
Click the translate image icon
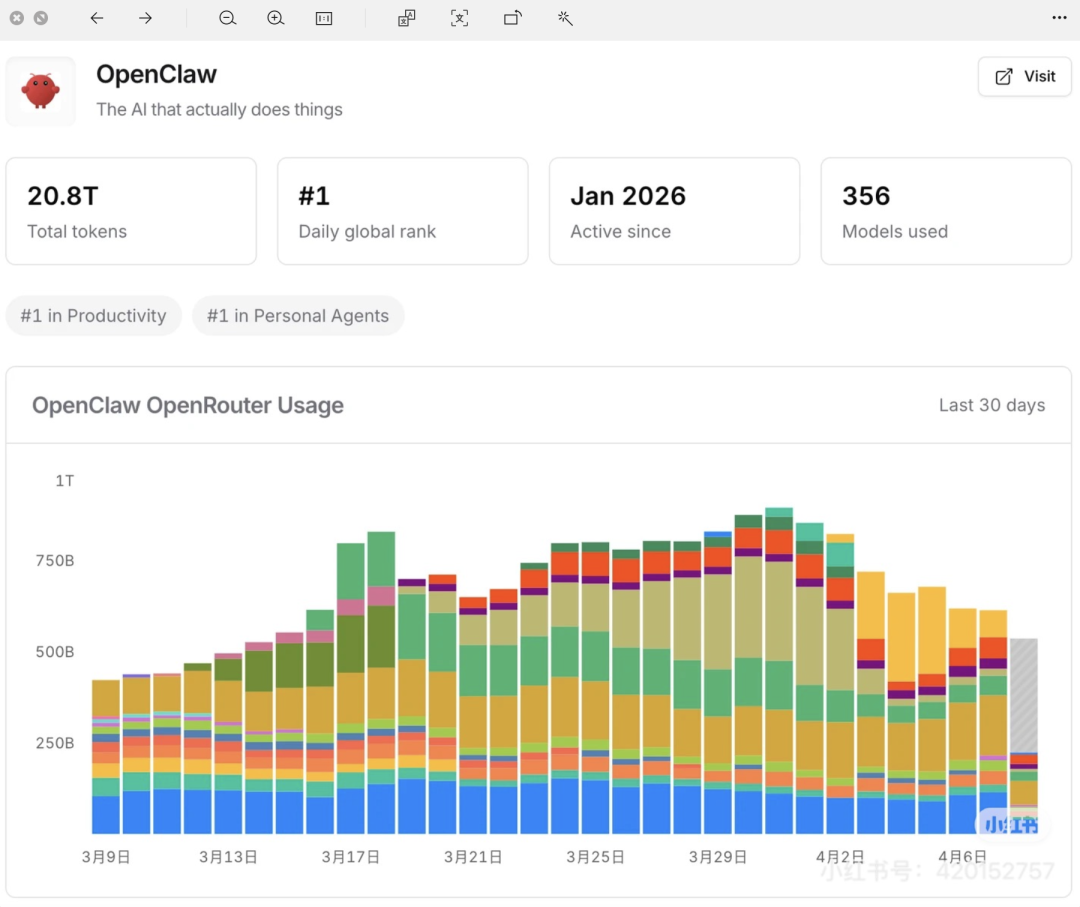(x=406, y=18)
